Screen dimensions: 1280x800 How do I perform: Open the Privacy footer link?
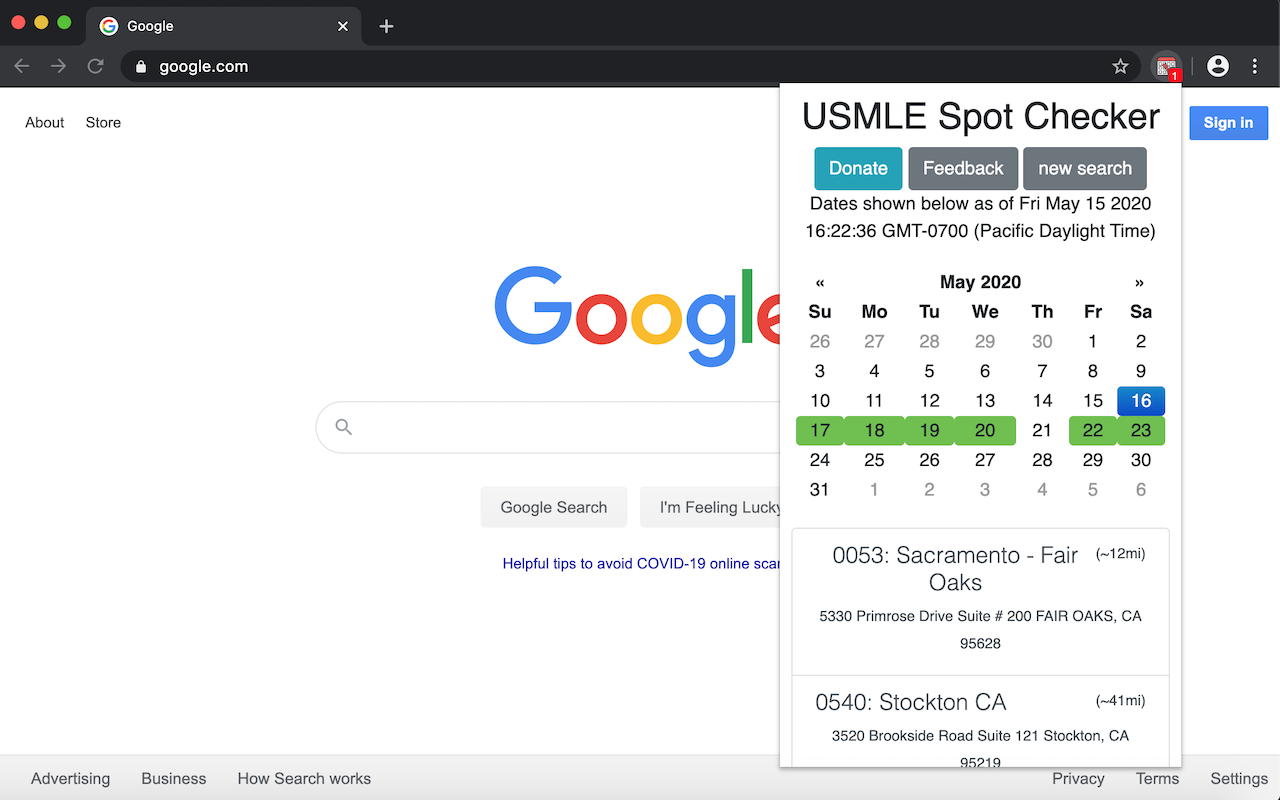click(x=1078, y=778)
